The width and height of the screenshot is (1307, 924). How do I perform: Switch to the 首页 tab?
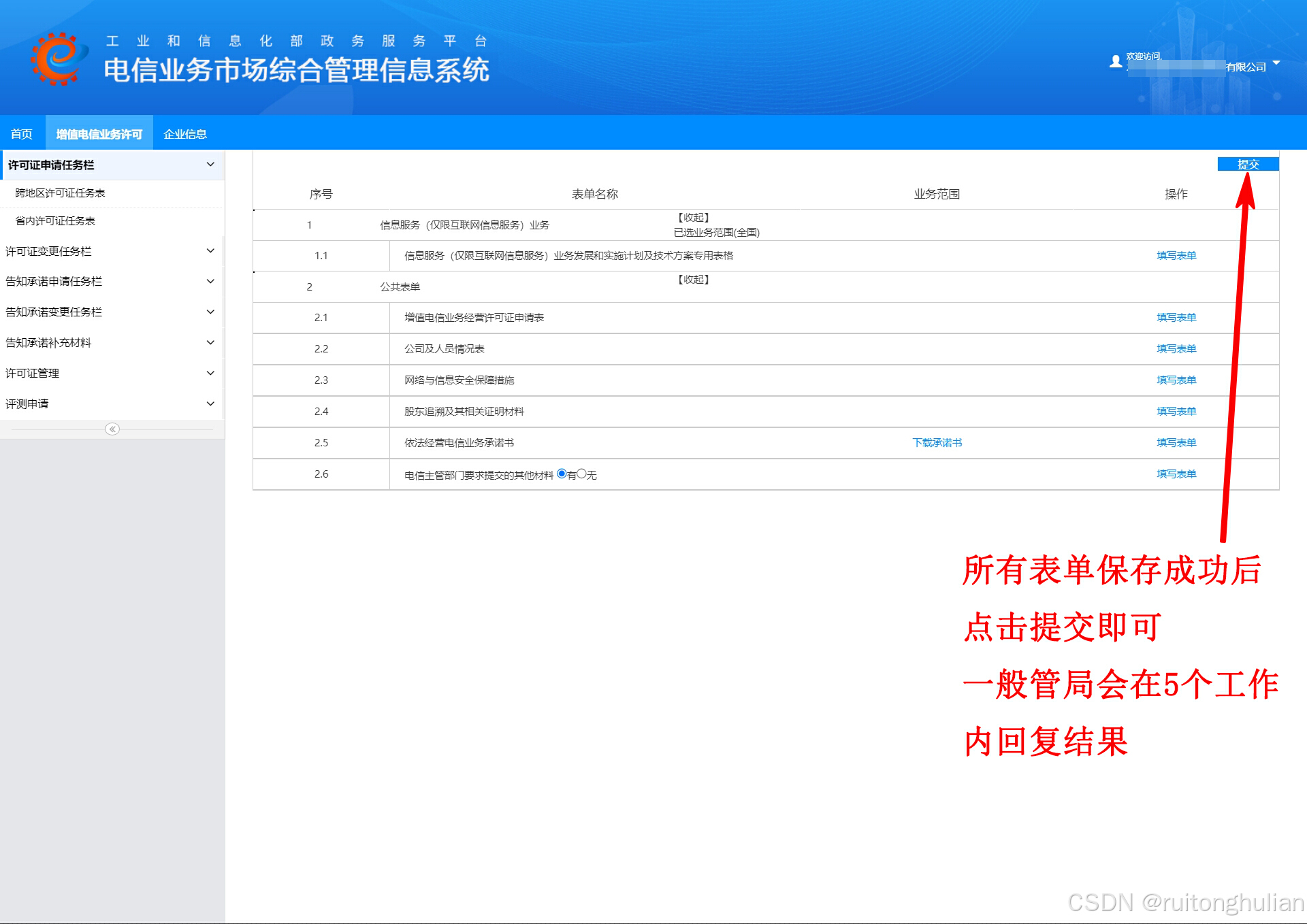click(x=22, y=134)
